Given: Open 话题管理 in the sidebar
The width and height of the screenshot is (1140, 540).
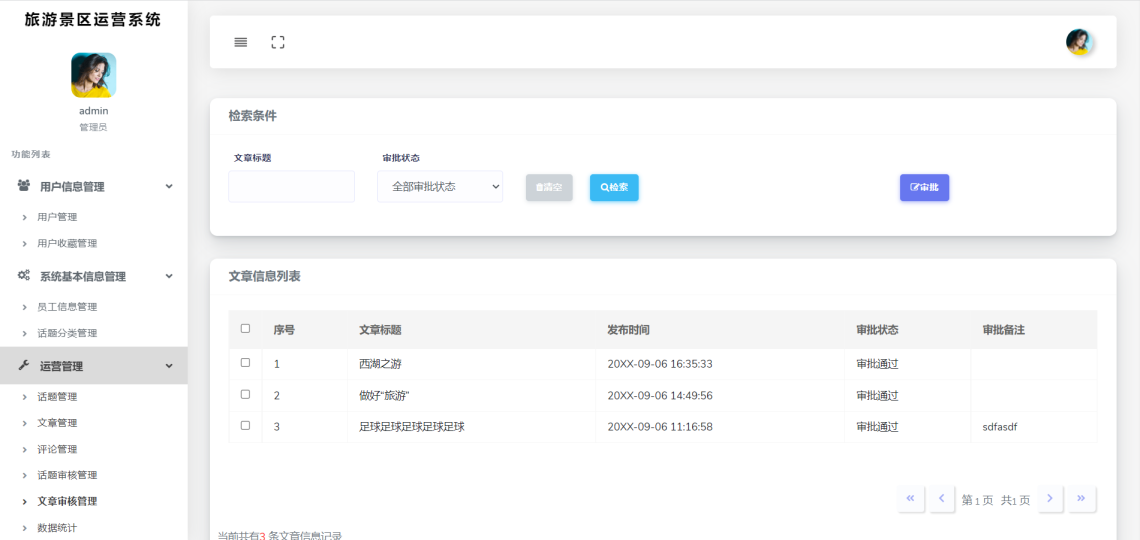Looking at the screenshot, I should click(57, 397).
